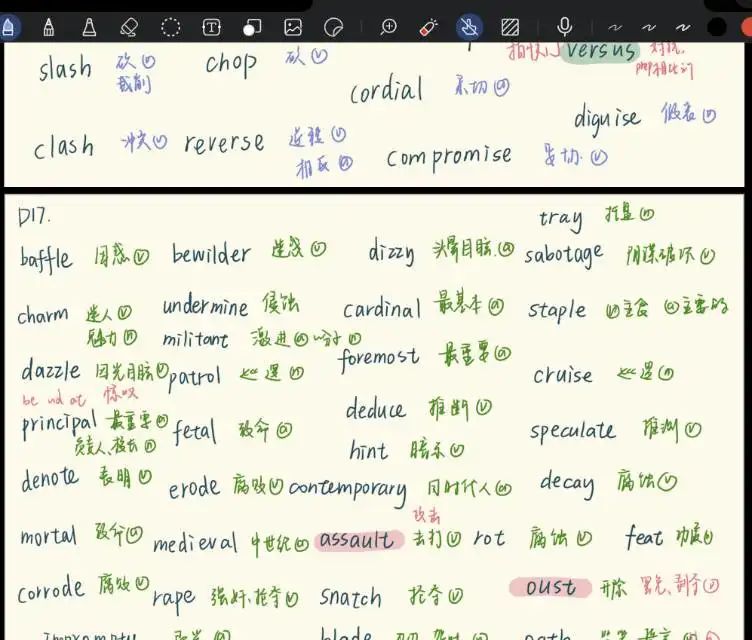
Task: Activate the eraser tool
Action: 129,27
